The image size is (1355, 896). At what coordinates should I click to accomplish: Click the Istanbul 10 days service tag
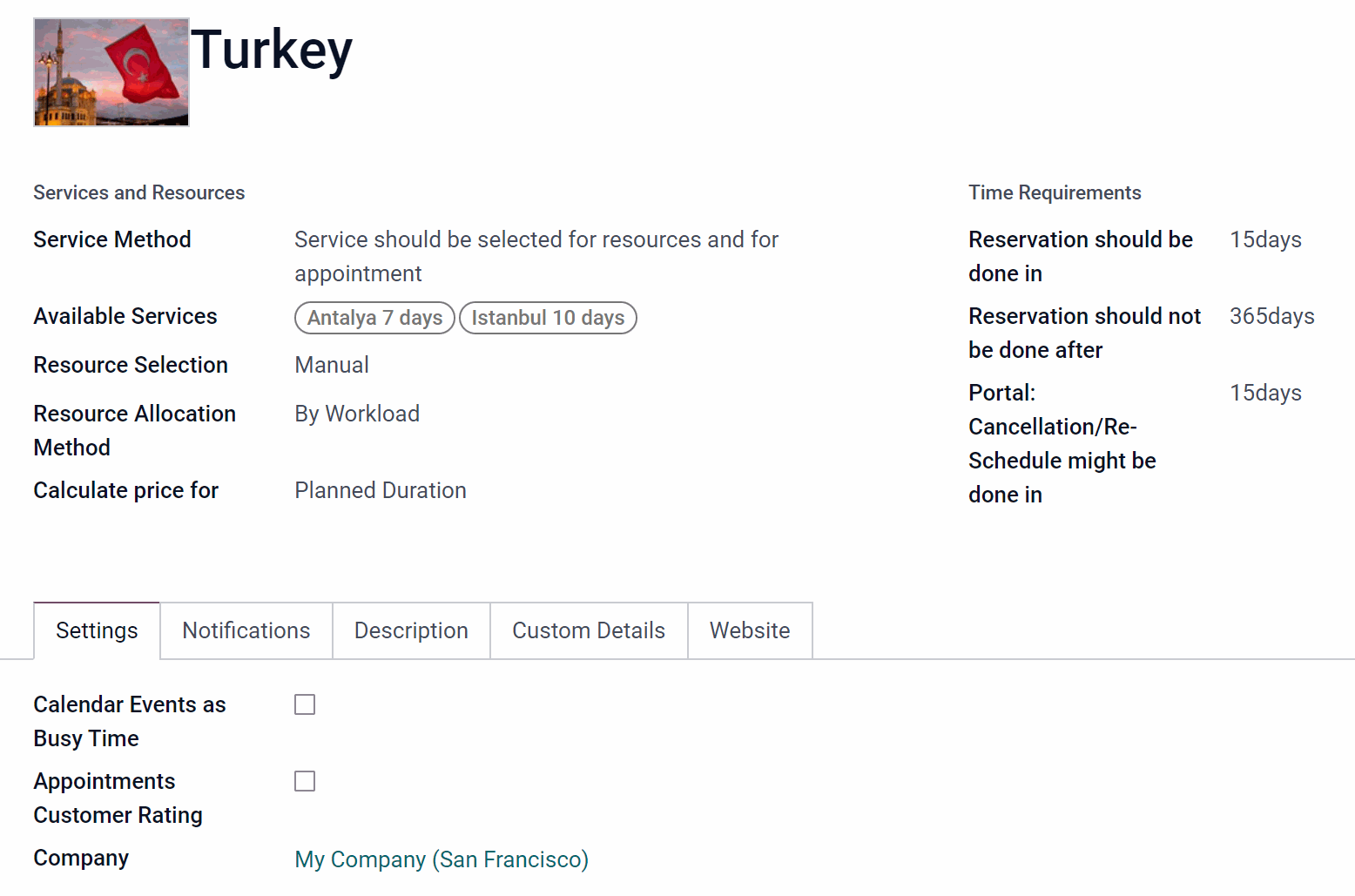tap(548, 318)
